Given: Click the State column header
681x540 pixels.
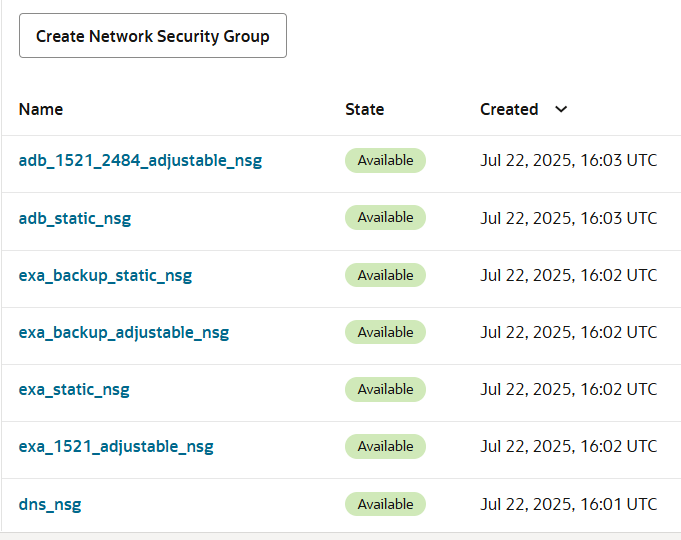Looking at the screenshot, I should pos(364,109).
